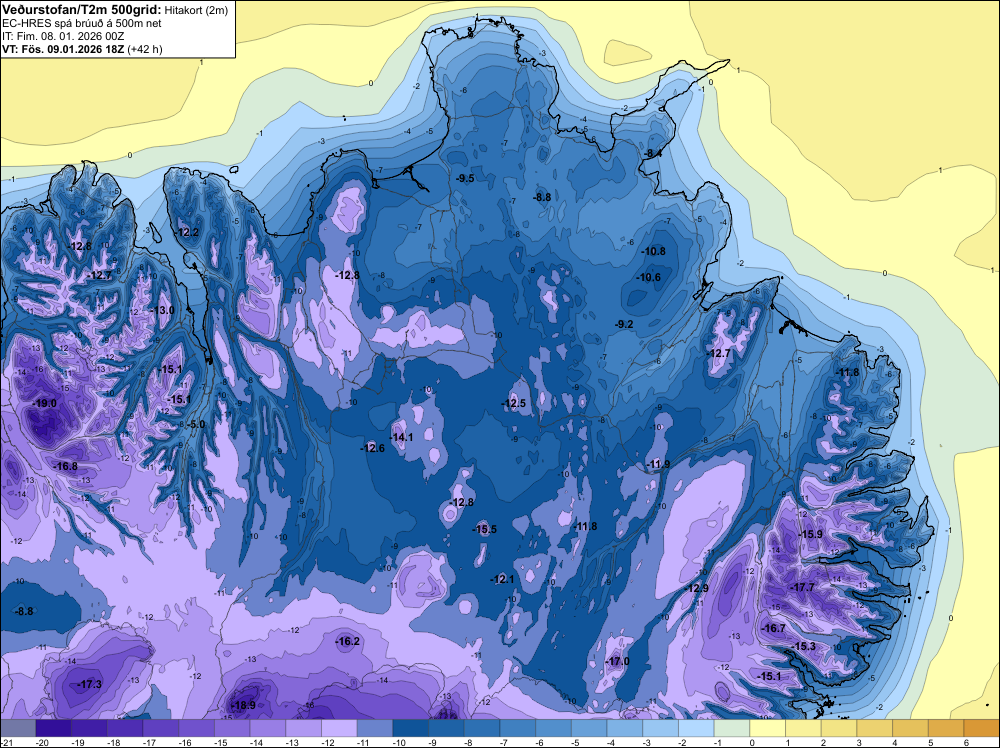Click the -12.1 temperature value
Screen dimensions: 1000x748
[x=503, y=579]
